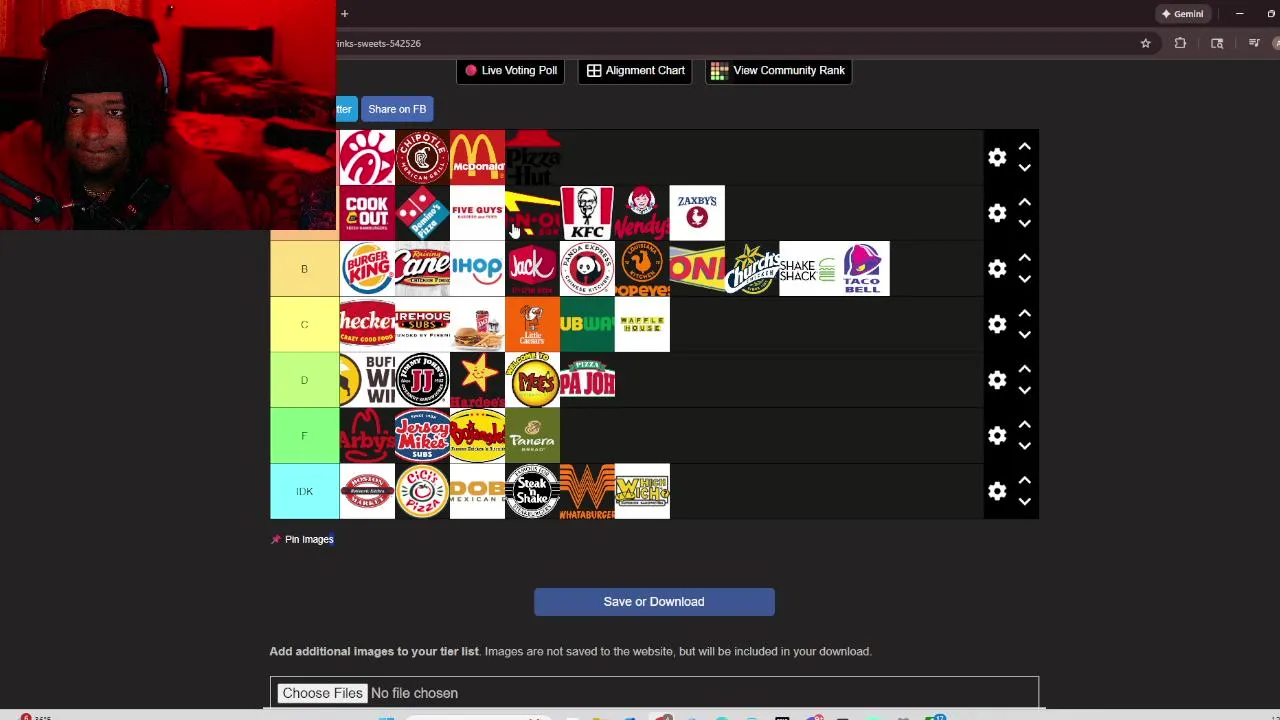Screen dimensions: 1280x720
Task: Select the CiCi's Pizza logo tile
Action: (x=422, y=491)
